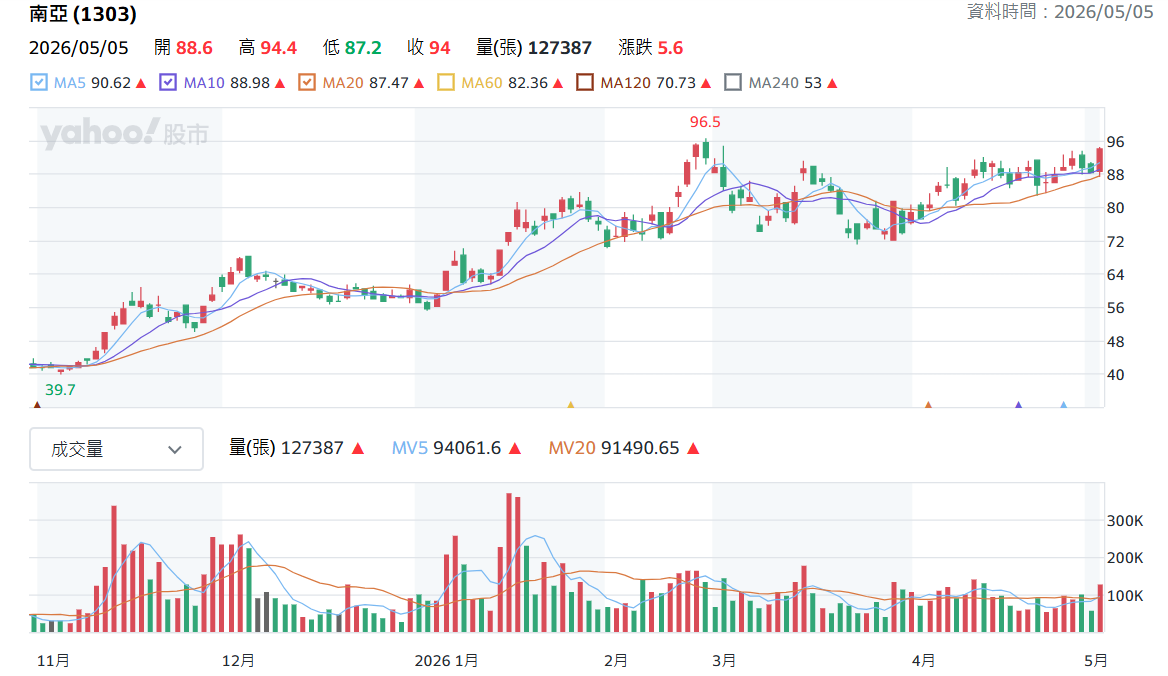Click the latest red candlestick at May

point(1099,160)
